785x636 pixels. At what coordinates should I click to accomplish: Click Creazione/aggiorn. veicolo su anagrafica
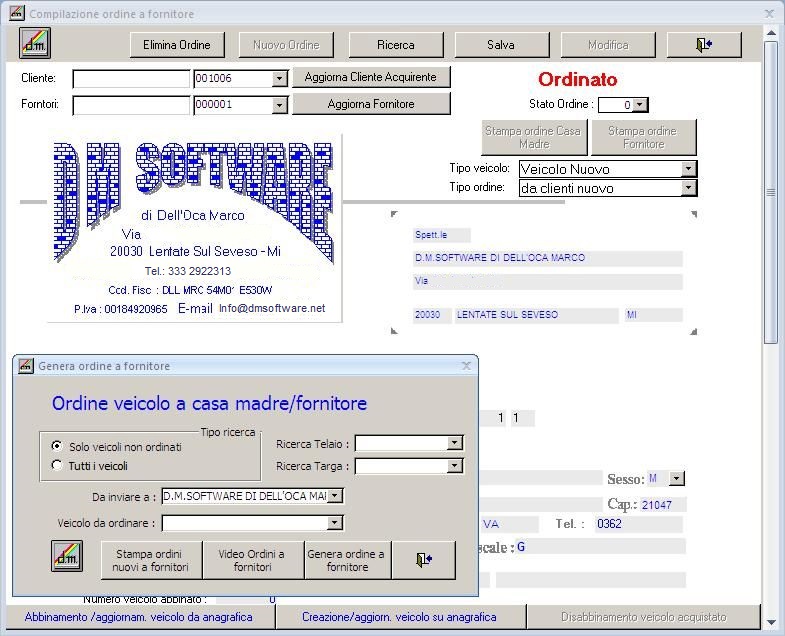(401, 617)
